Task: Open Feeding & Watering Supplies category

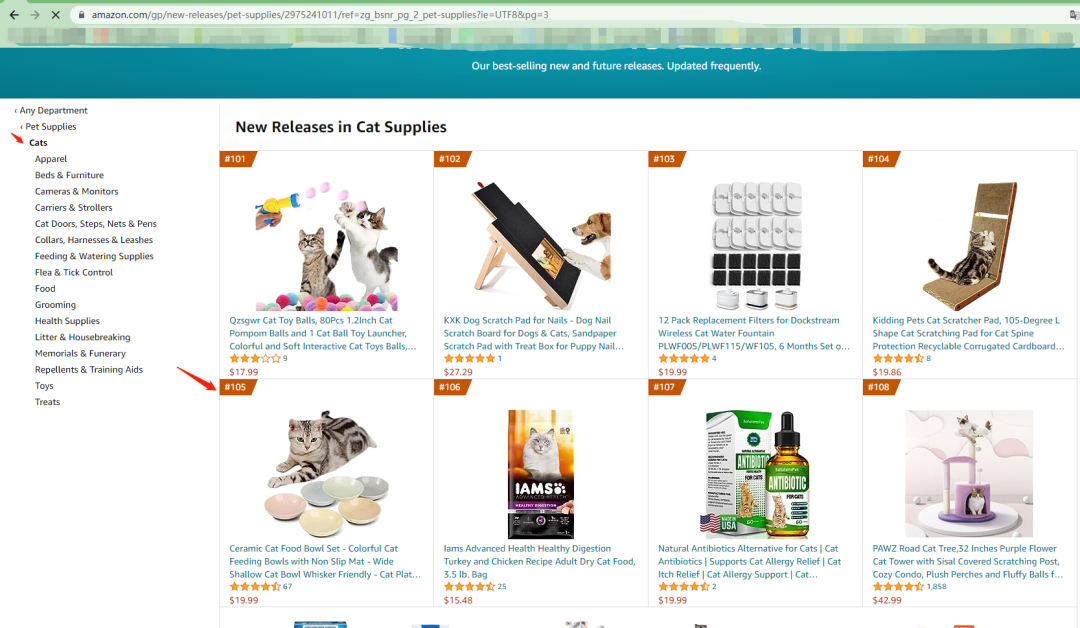Action: click(x=94, y=256)
